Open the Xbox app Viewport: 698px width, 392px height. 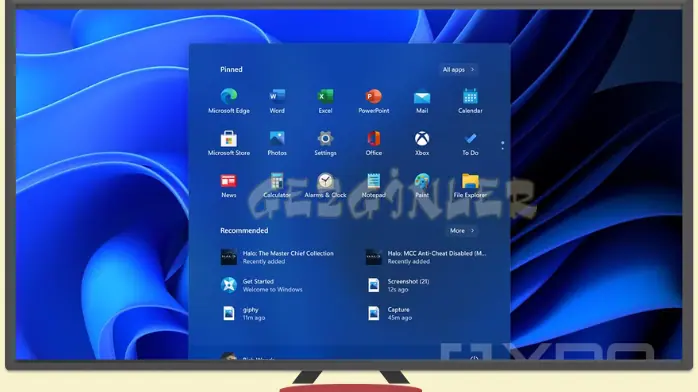tap(422, 143)
